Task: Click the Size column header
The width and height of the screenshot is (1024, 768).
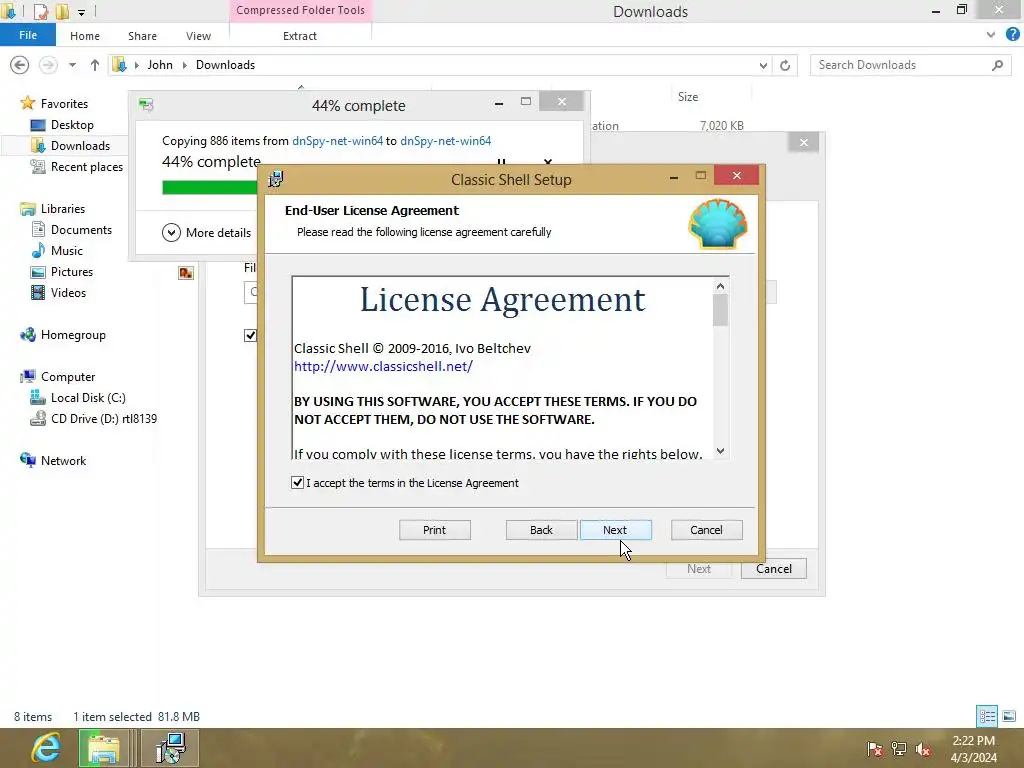Action: pos(688,97)
